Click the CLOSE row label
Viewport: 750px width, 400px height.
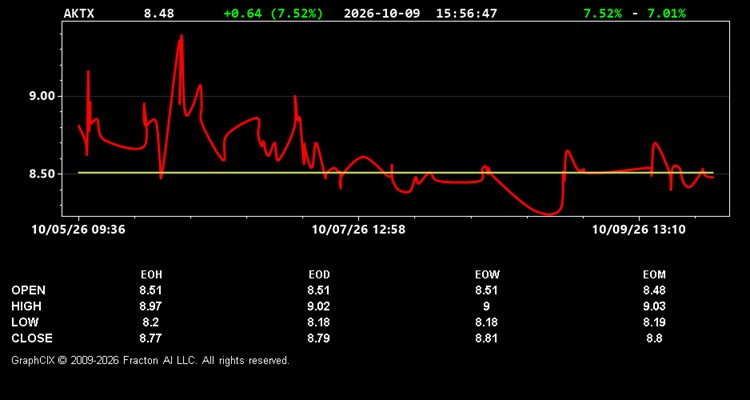pyautogui.click(x=32, y=338)
